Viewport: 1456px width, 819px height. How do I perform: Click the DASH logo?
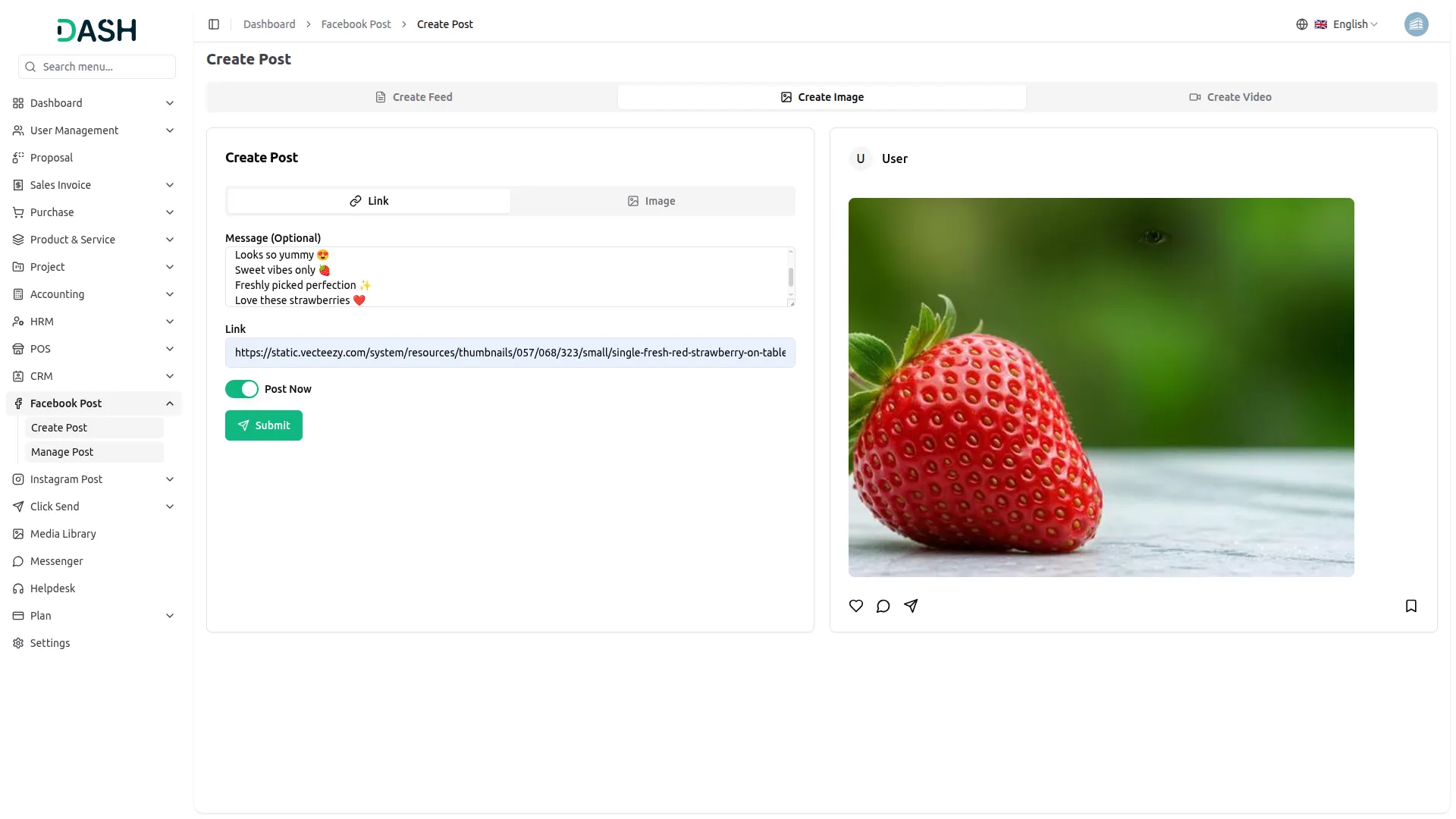click(x=97, y=30)
